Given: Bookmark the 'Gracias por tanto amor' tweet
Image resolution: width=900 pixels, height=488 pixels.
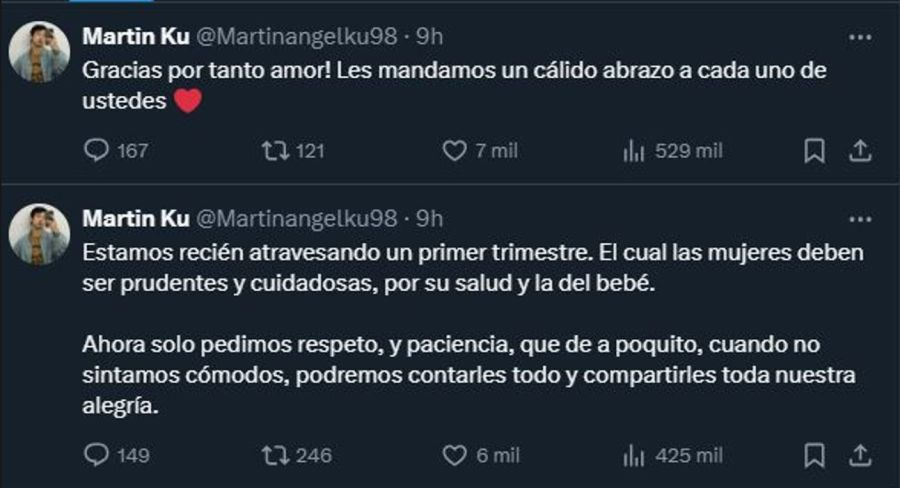Looking at the screenshot, I should tap(815, 151).
